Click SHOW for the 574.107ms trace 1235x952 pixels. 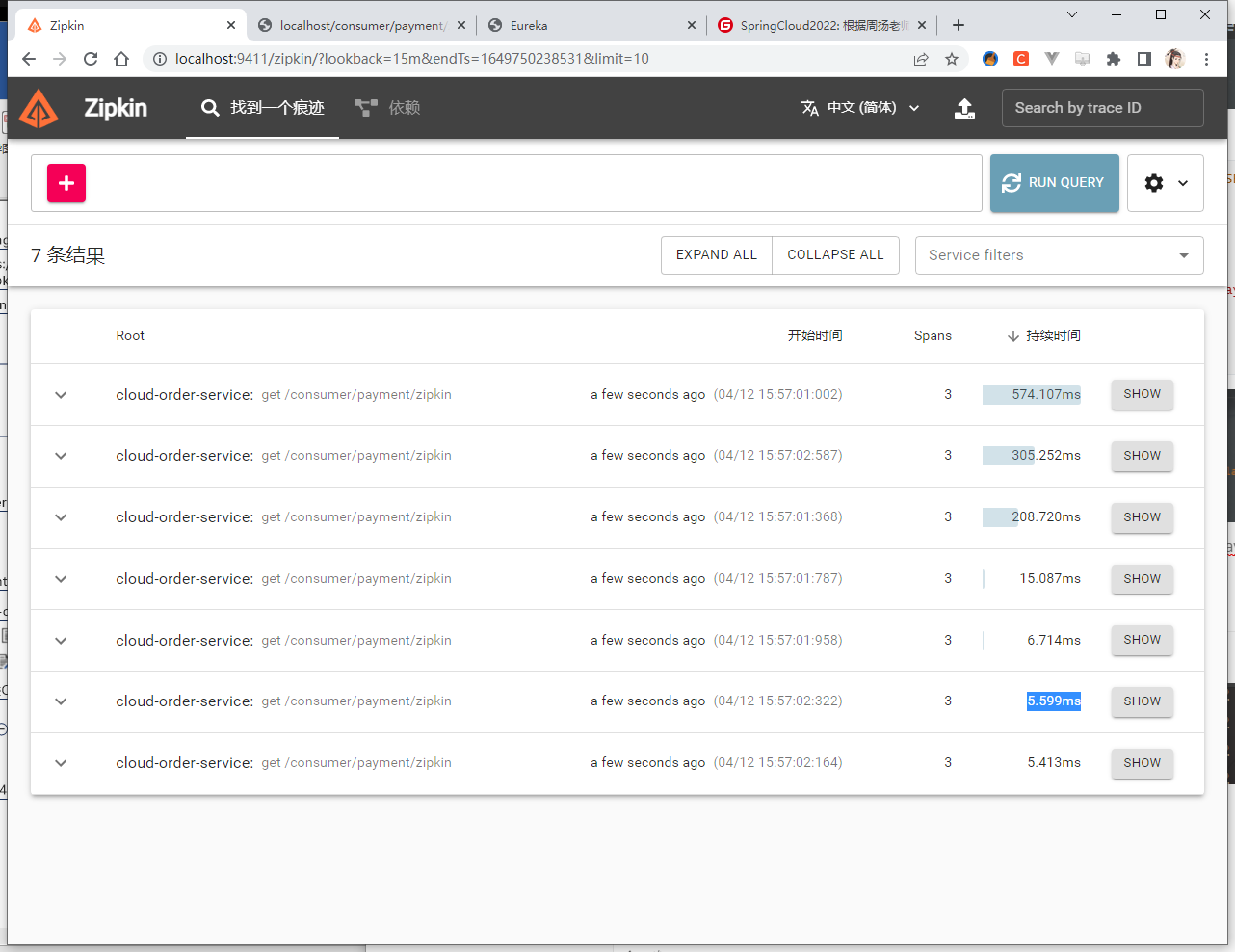point(1143,394)
